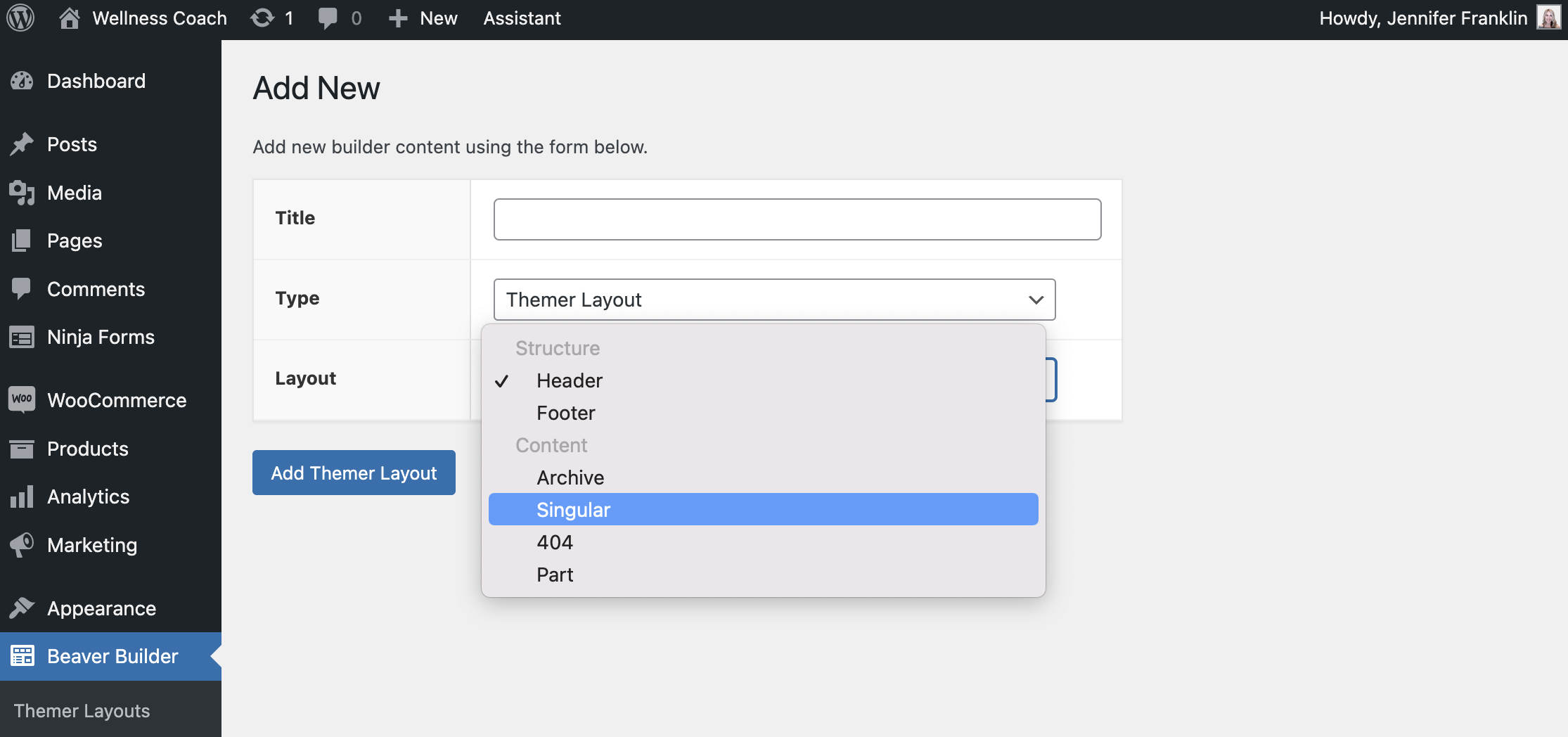Click inside the empty Title field

pos(797,219)
